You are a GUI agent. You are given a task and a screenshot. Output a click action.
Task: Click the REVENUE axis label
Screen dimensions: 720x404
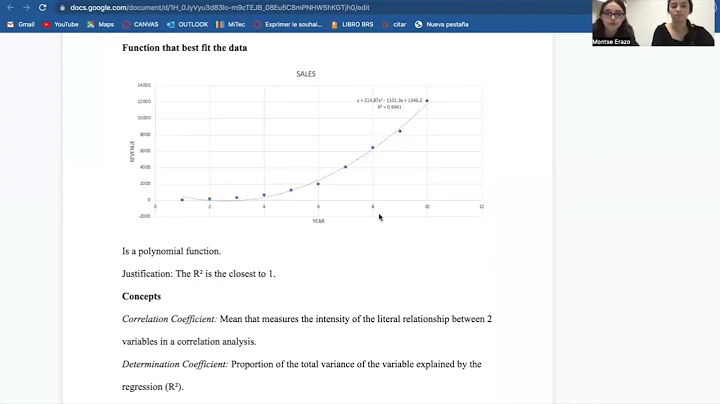132,151
